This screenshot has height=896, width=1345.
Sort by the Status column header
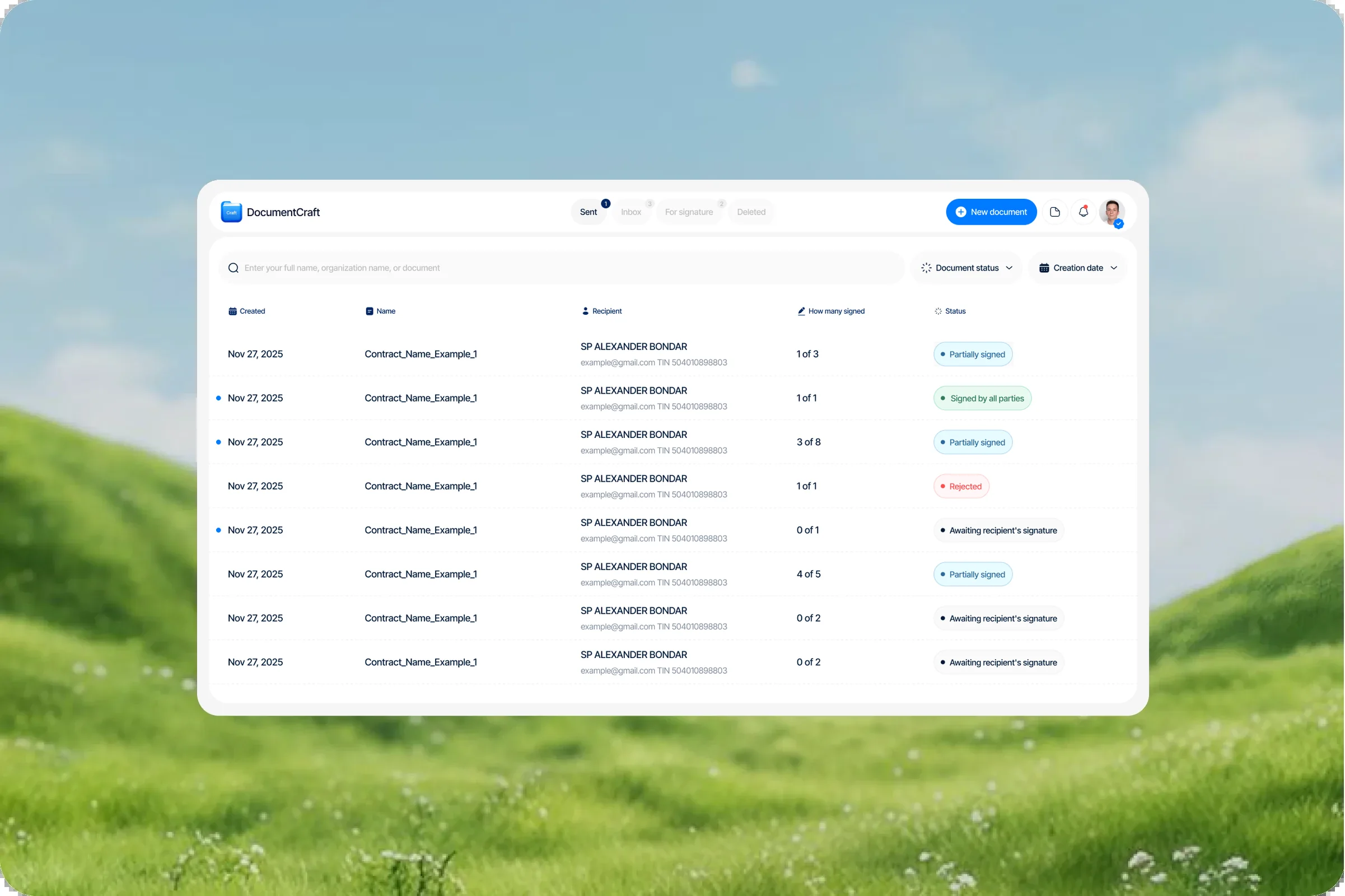950,311
